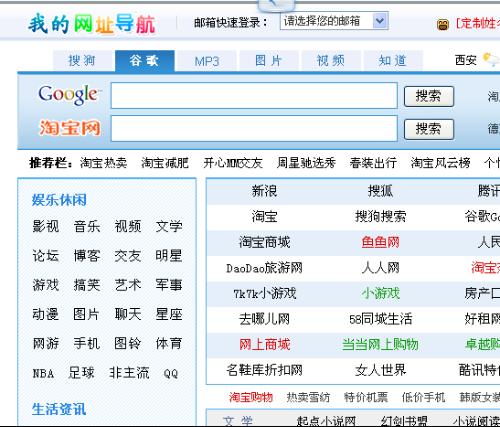The height and width of the screenshot is (427, 500).
Task: Open the 体育 category link
Action: (169, 343)
